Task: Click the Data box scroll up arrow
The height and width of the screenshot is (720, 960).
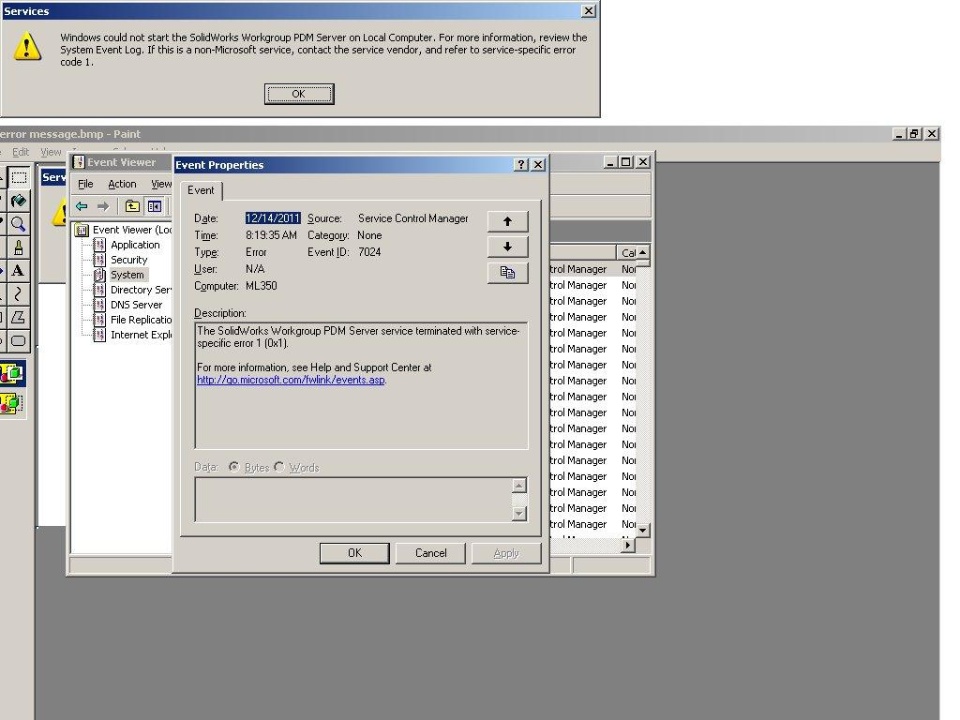Action: 519,486
